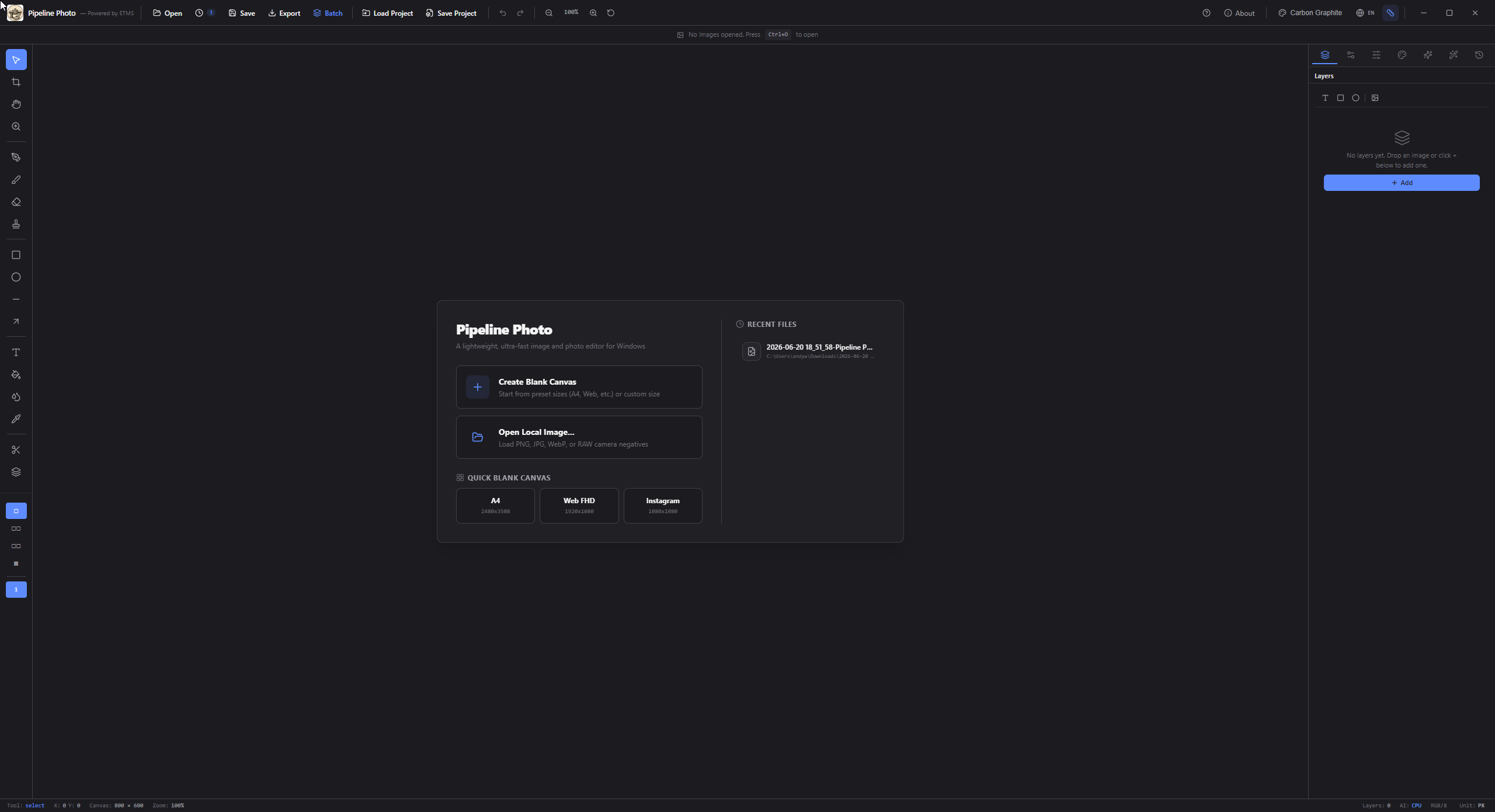The width and height of the screenshot is (1495, 812).
Task: Open the triple-slider settings tab
Action: pyautogui.click(x=1376, y=55)
